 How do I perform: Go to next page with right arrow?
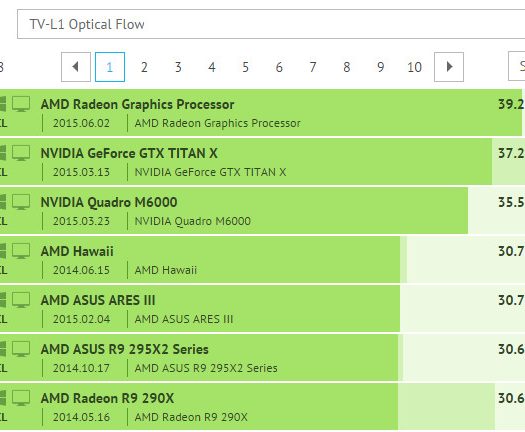click(449, 67)
